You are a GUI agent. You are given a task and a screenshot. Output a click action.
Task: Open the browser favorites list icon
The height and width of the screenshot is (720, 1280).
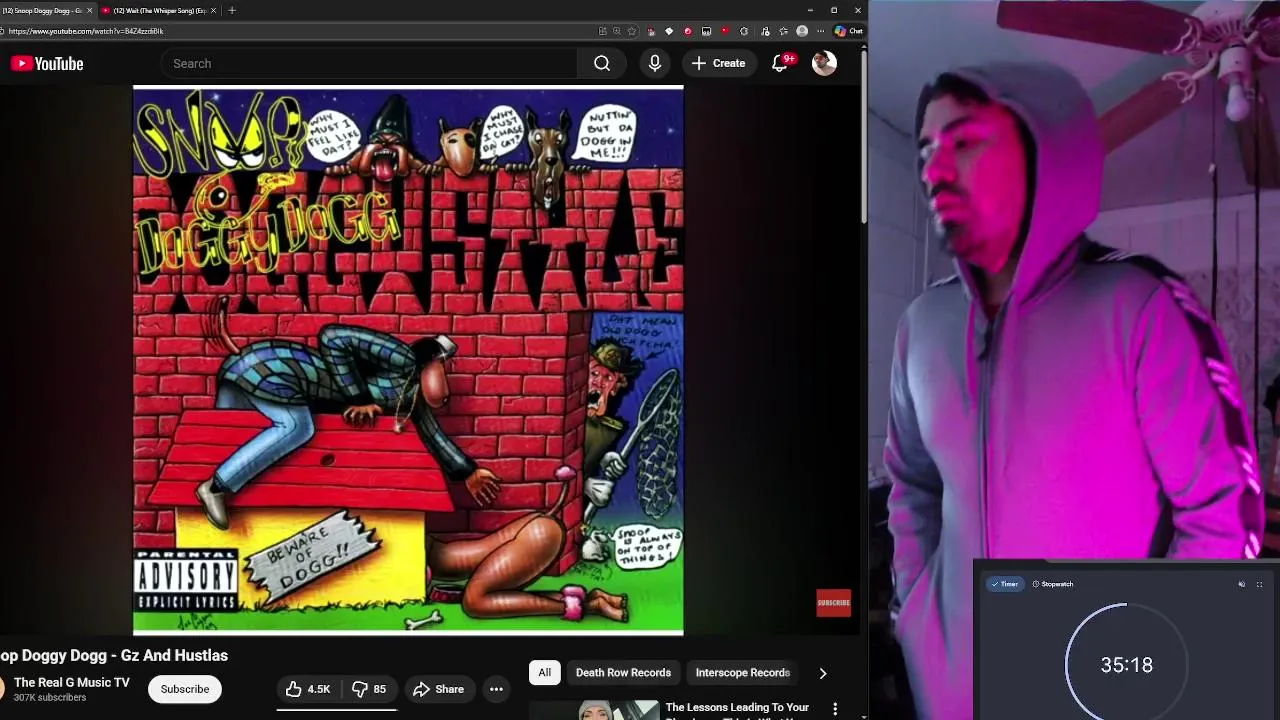pyautogui.click(x=783, y=31)
